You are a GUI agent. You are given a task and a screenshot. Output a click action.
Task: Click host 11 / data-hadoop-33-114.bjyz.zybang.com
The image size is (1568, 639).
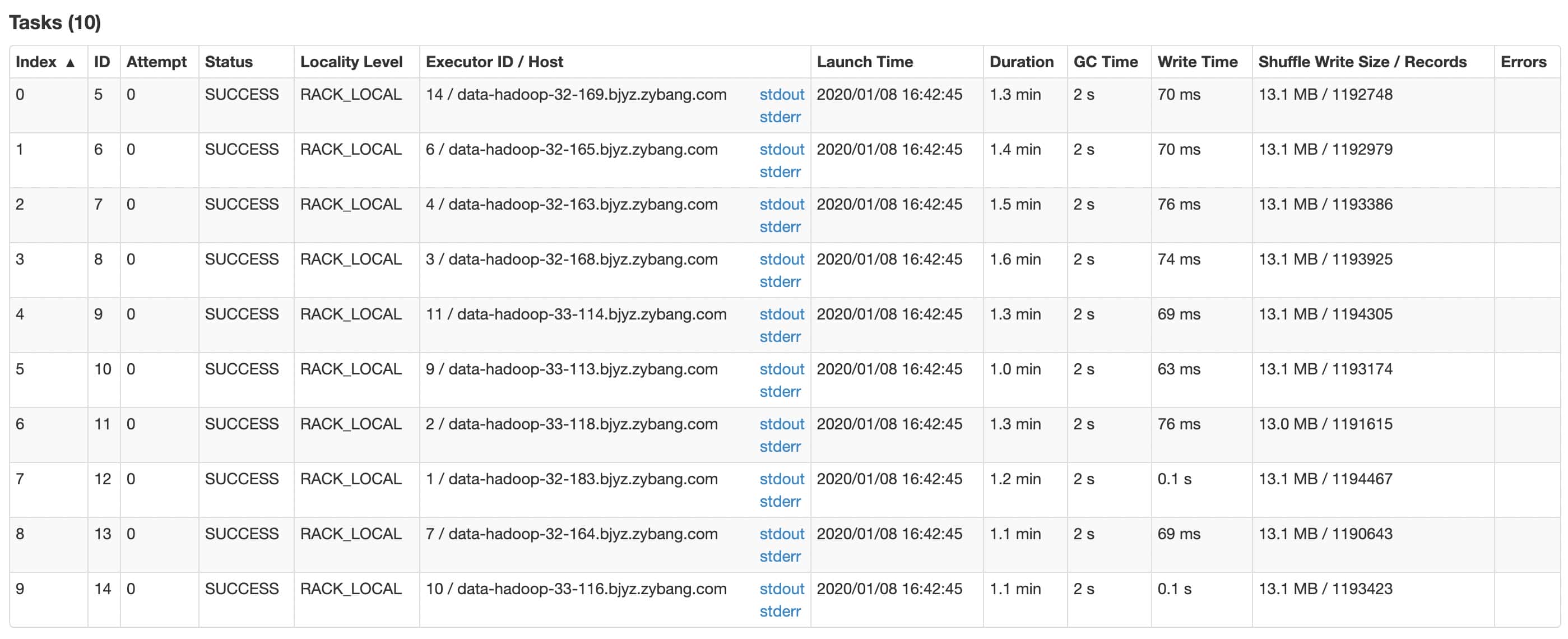pos(576,314)
